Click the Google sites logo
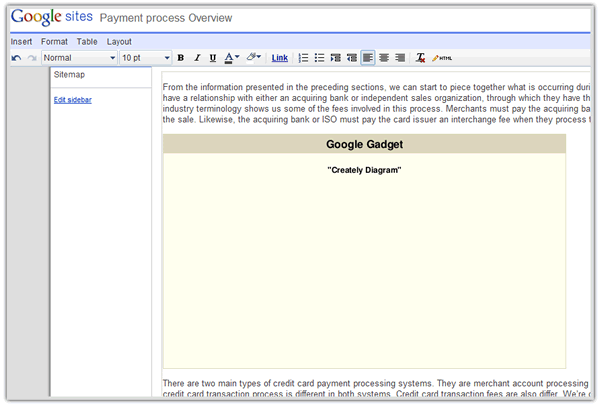This screenshot has height=406, width=600. (52, 17)
